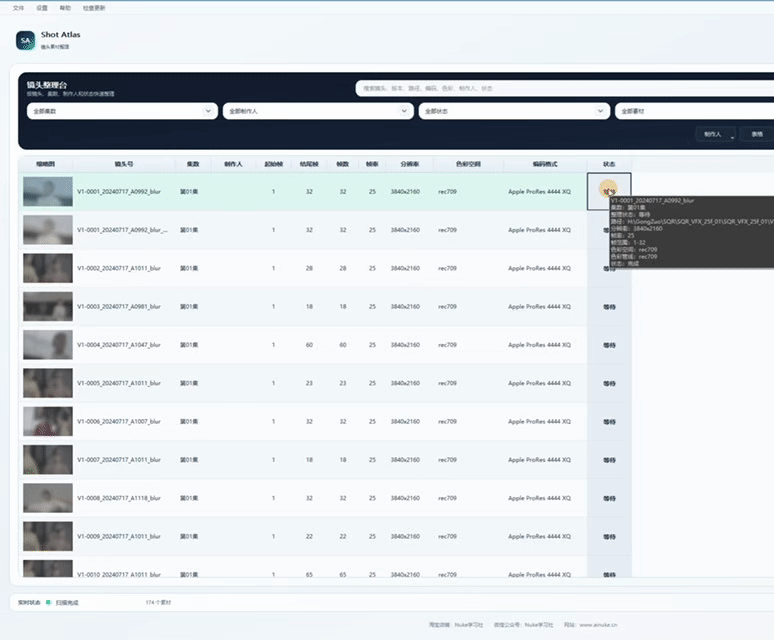774x640 pixels.
Task: Click the 编码格式 column header
Action: point(545,164)
